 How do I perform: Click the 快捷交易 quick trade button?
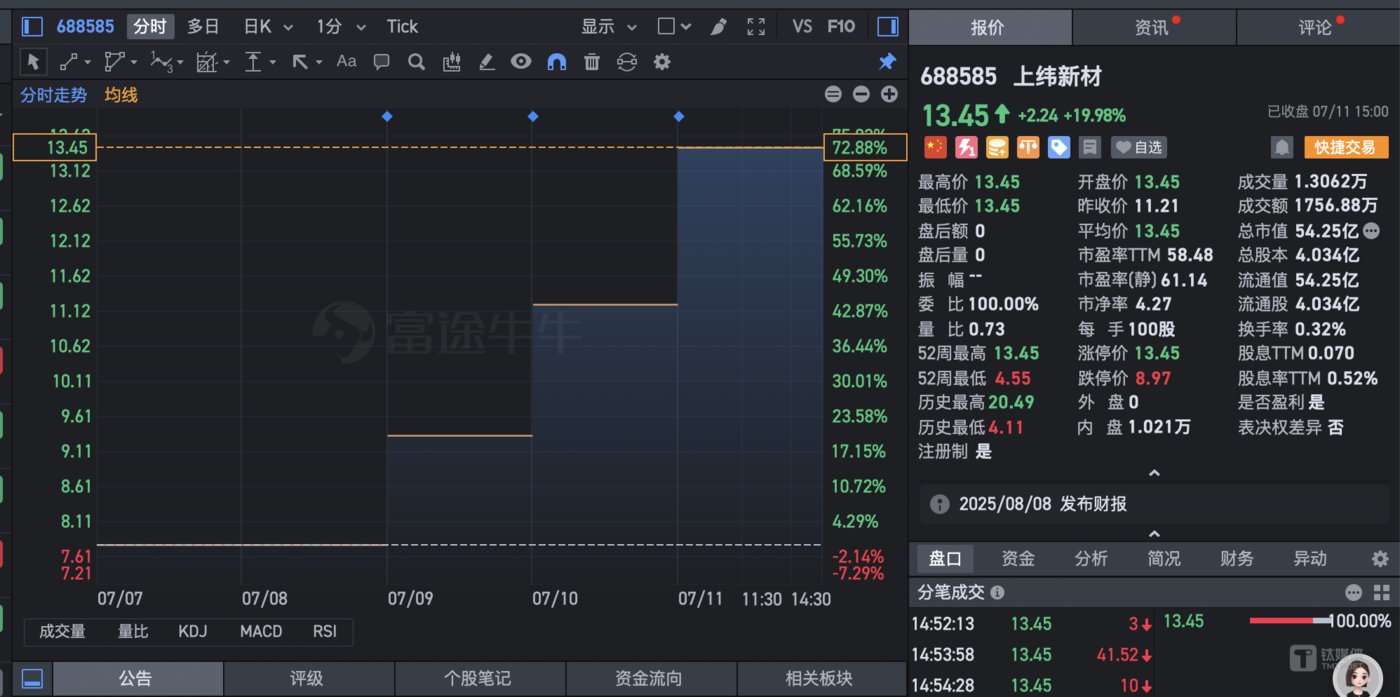pos(1346,147)
